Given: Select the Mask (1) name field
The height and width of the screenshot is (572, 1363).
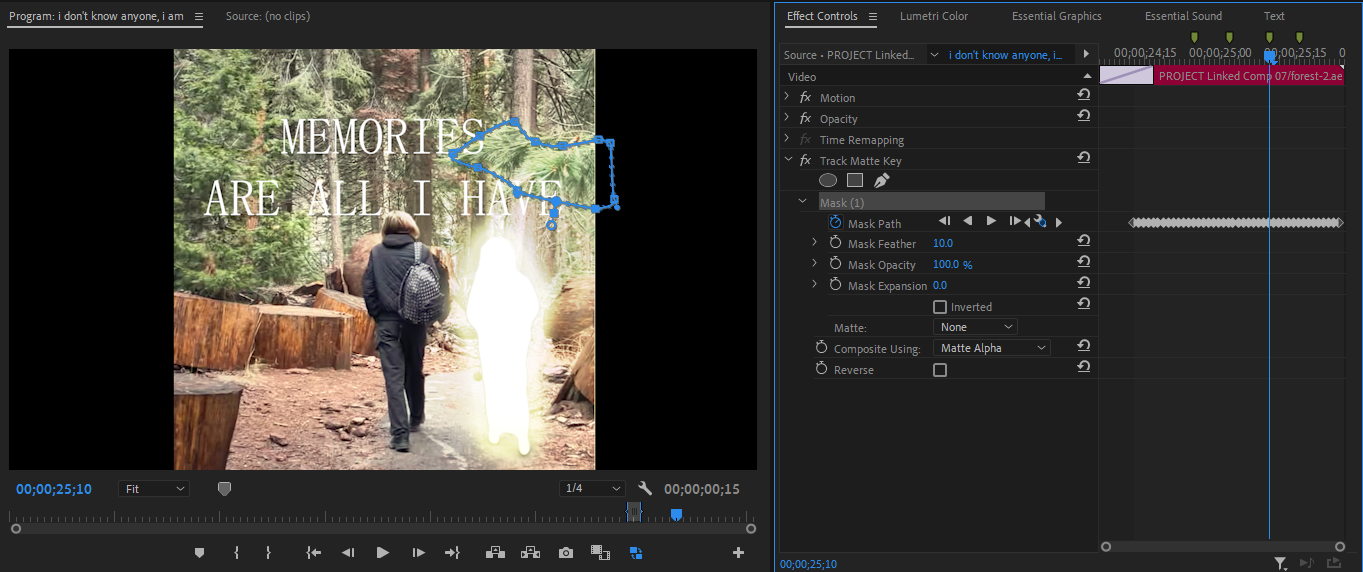Looking at the screenshot, I should [932, 202].
